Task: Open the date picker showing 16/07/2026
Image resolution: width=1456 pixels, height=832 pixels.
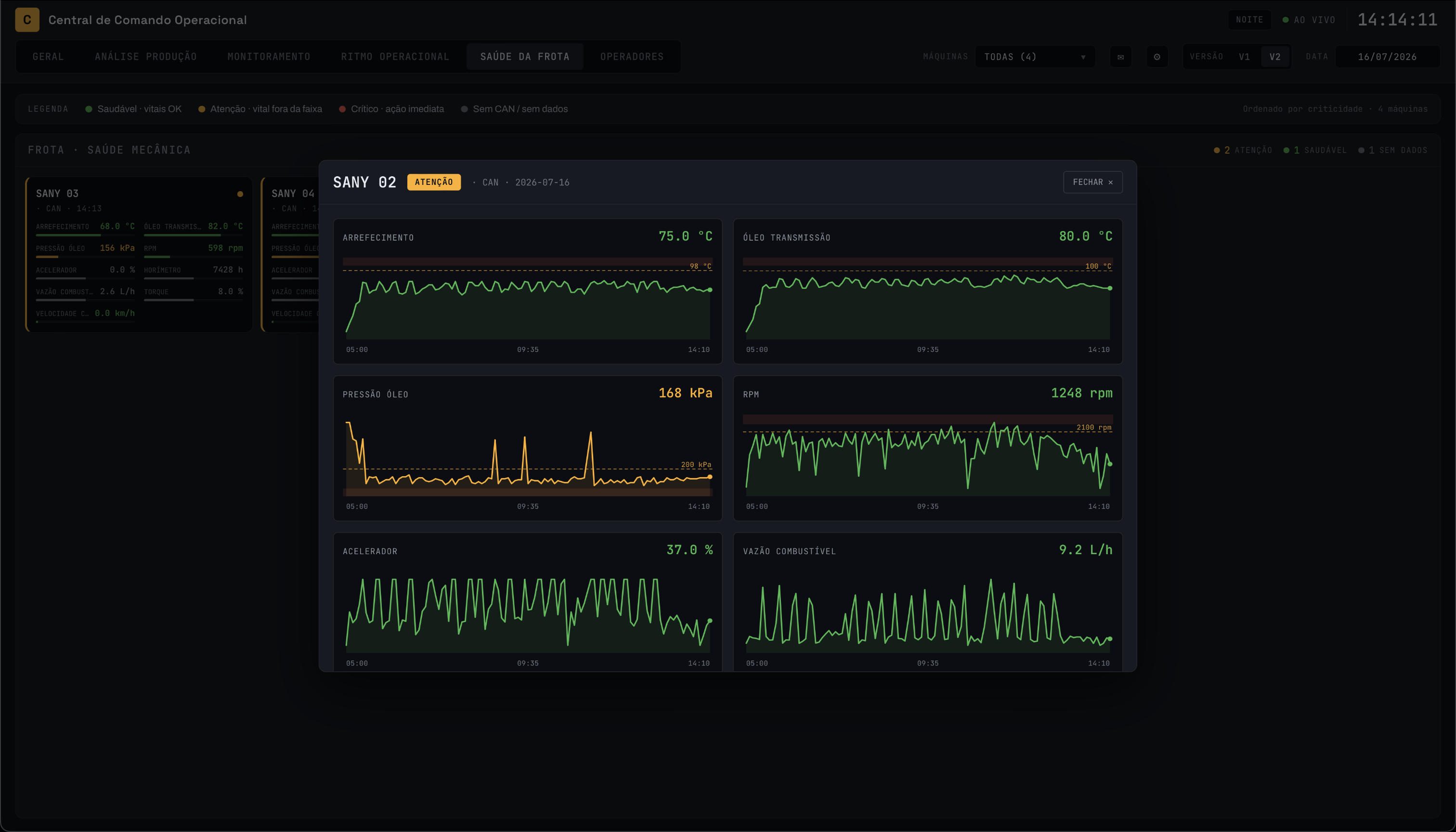Action: [1387, 56]
